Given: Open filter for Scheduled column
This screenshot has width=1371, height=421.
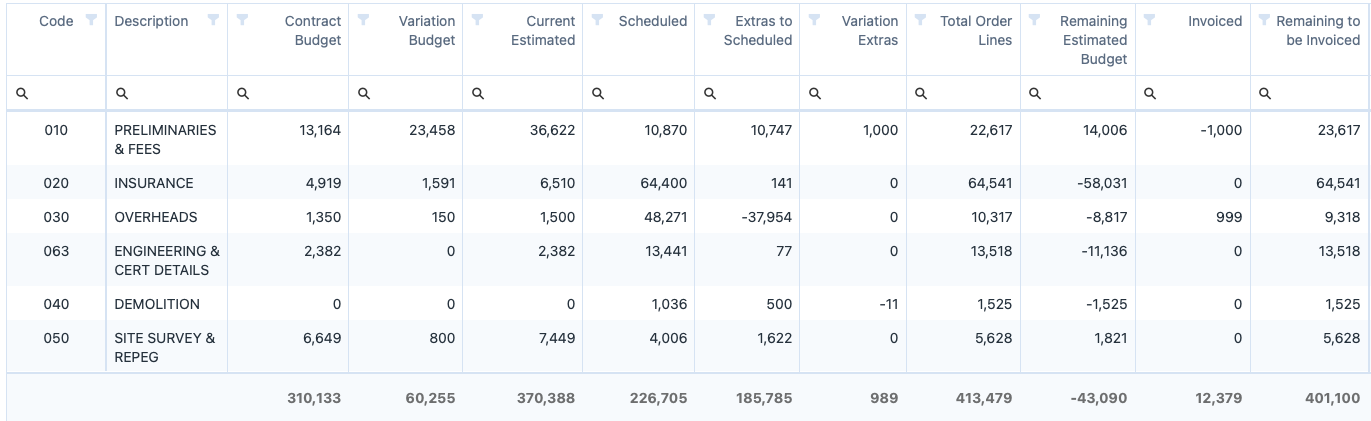Looking at the screenshot, I should (x=598, y=20).
